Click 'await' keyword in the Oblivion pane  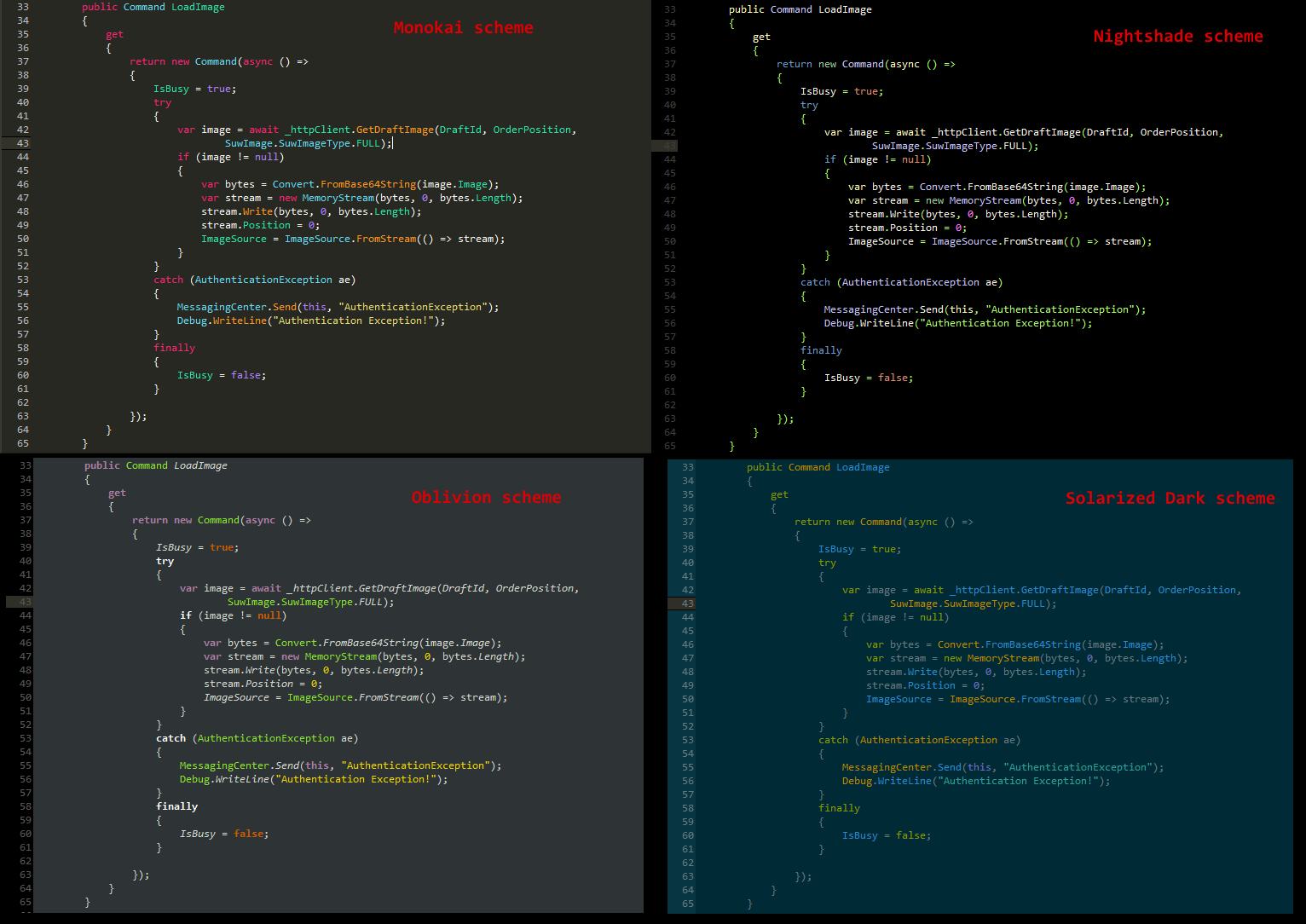pos(266,588)
